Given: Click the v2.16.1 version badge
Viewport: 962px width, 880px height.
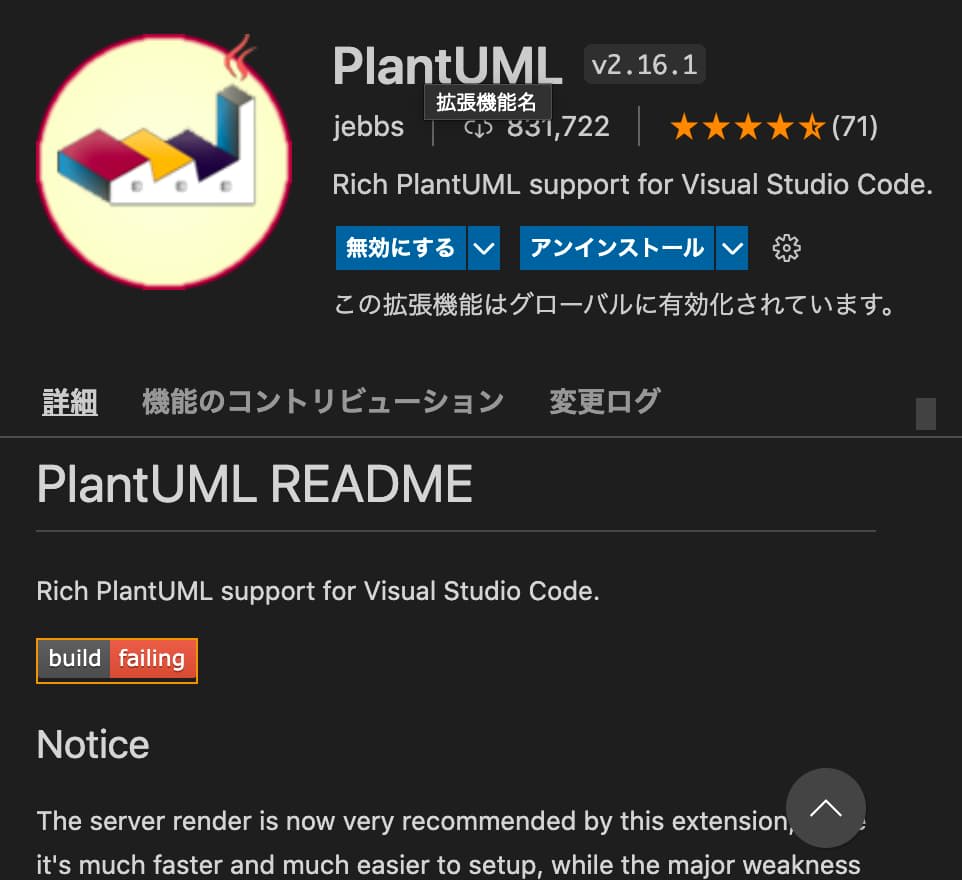Looking at the screenshot, I should 644,64.
